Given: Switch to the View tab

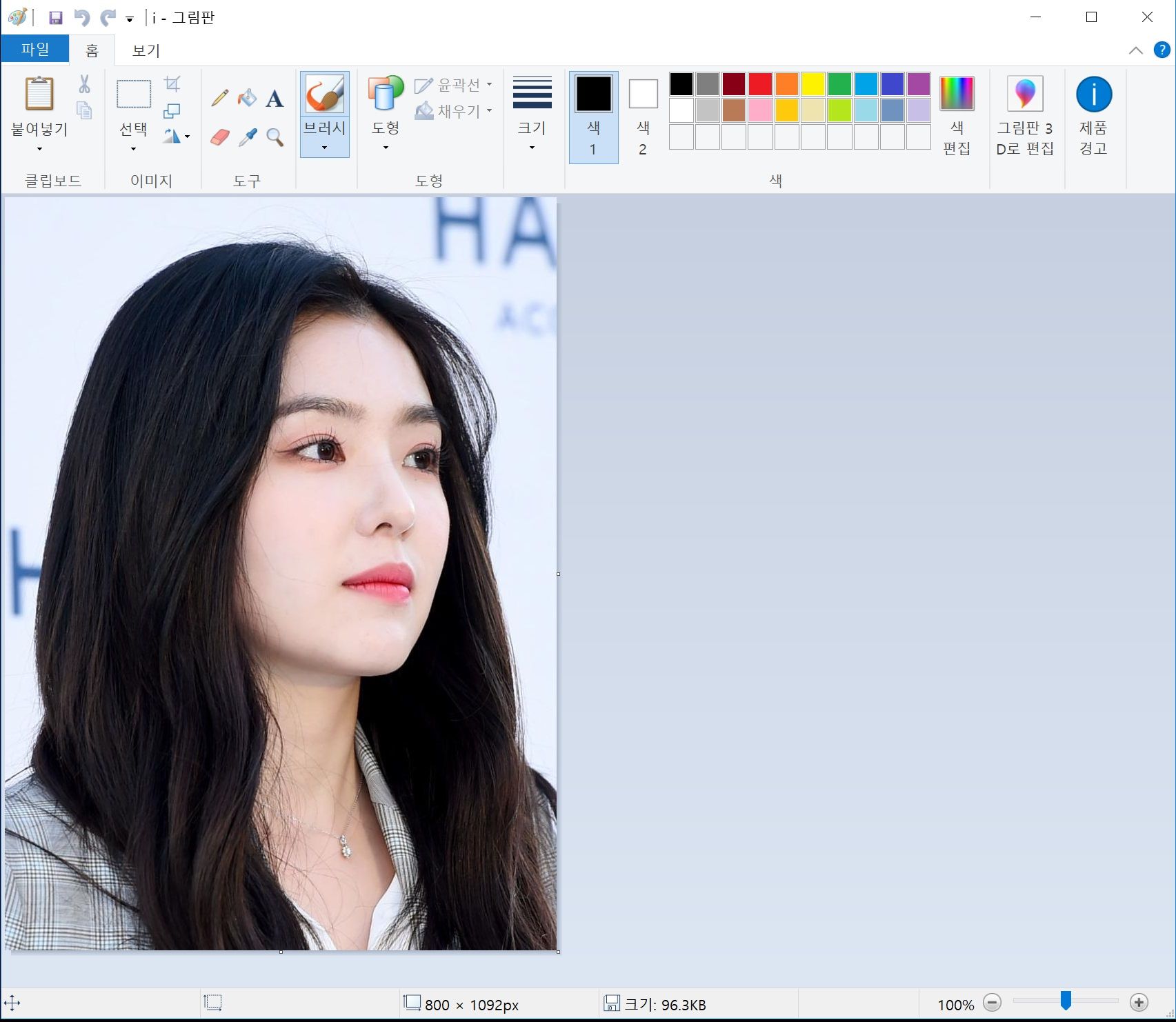Looking at the screenshot, I should click(x=146, y=50).
